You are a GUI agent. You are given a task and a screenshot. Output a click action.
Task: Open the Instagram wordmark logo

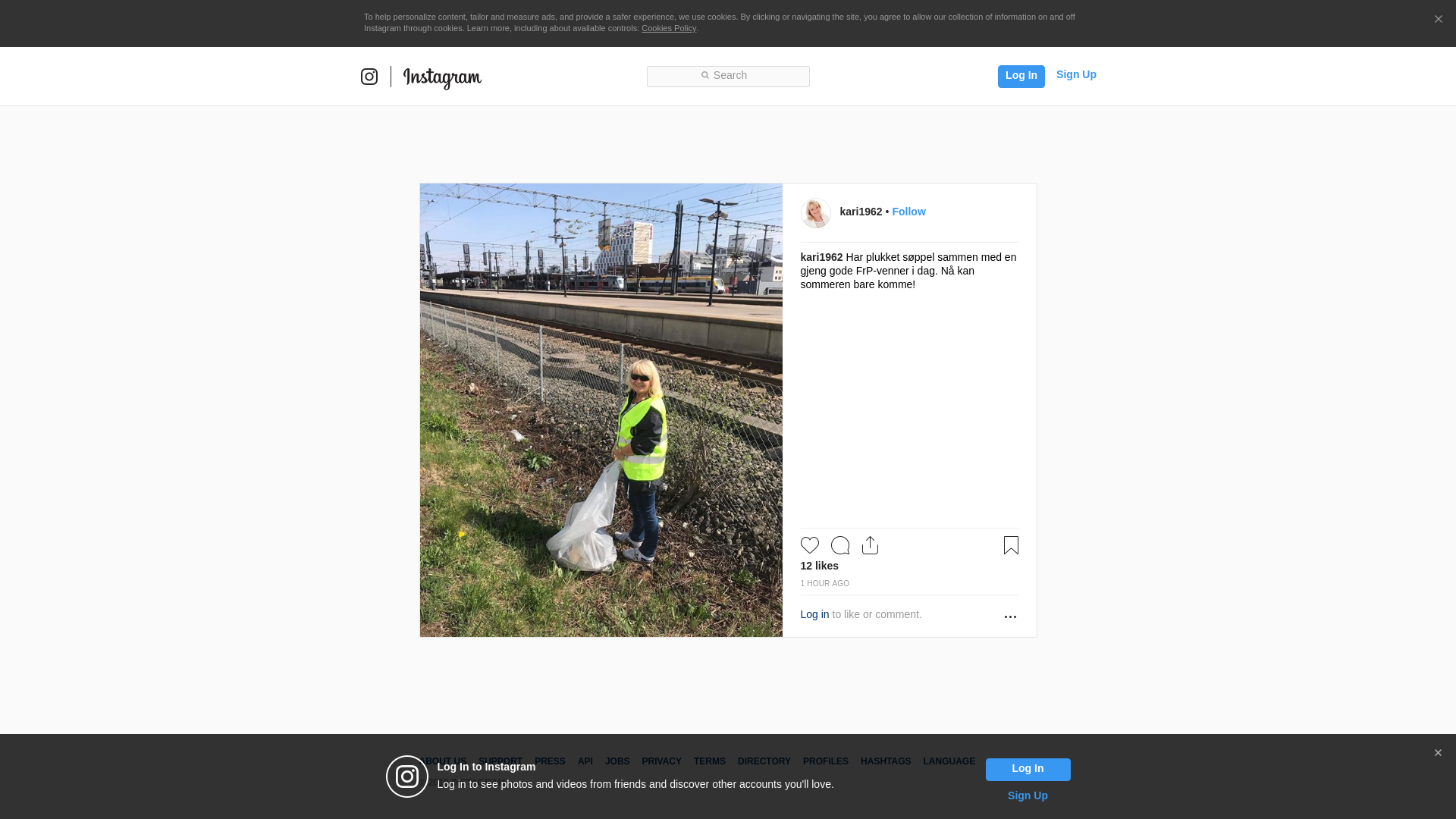442,78
